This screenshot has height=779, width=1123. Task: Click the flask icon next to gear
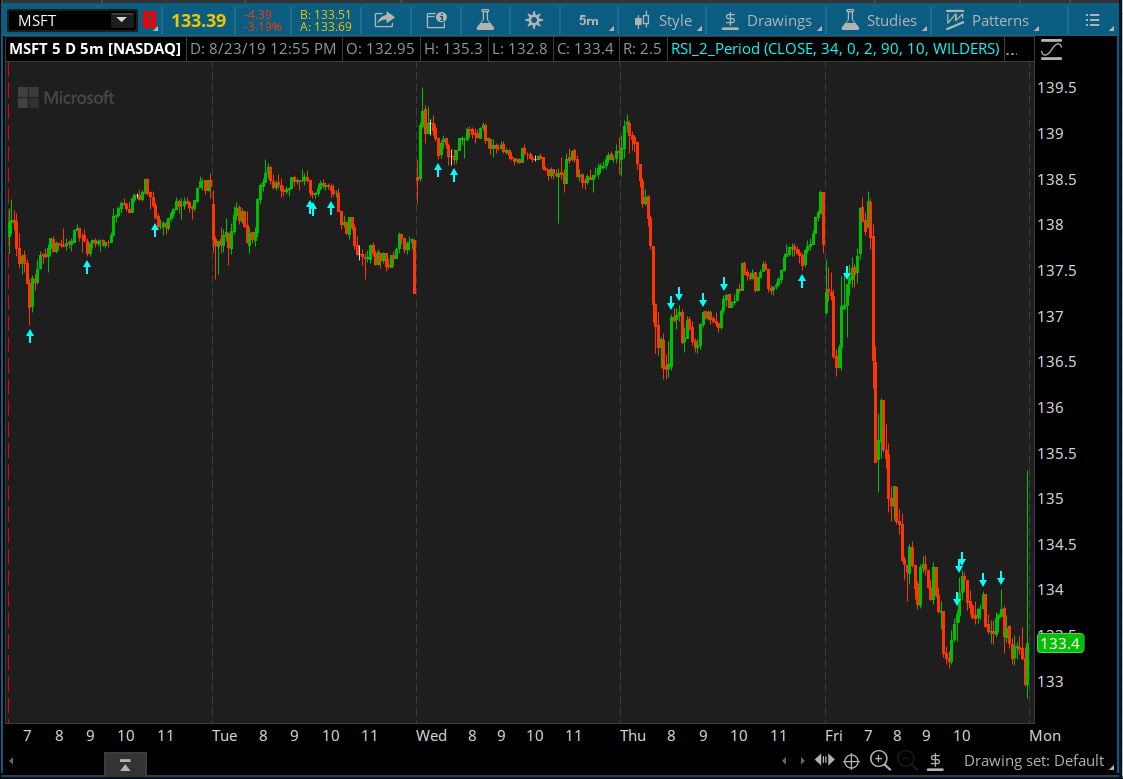click(485, 20)
